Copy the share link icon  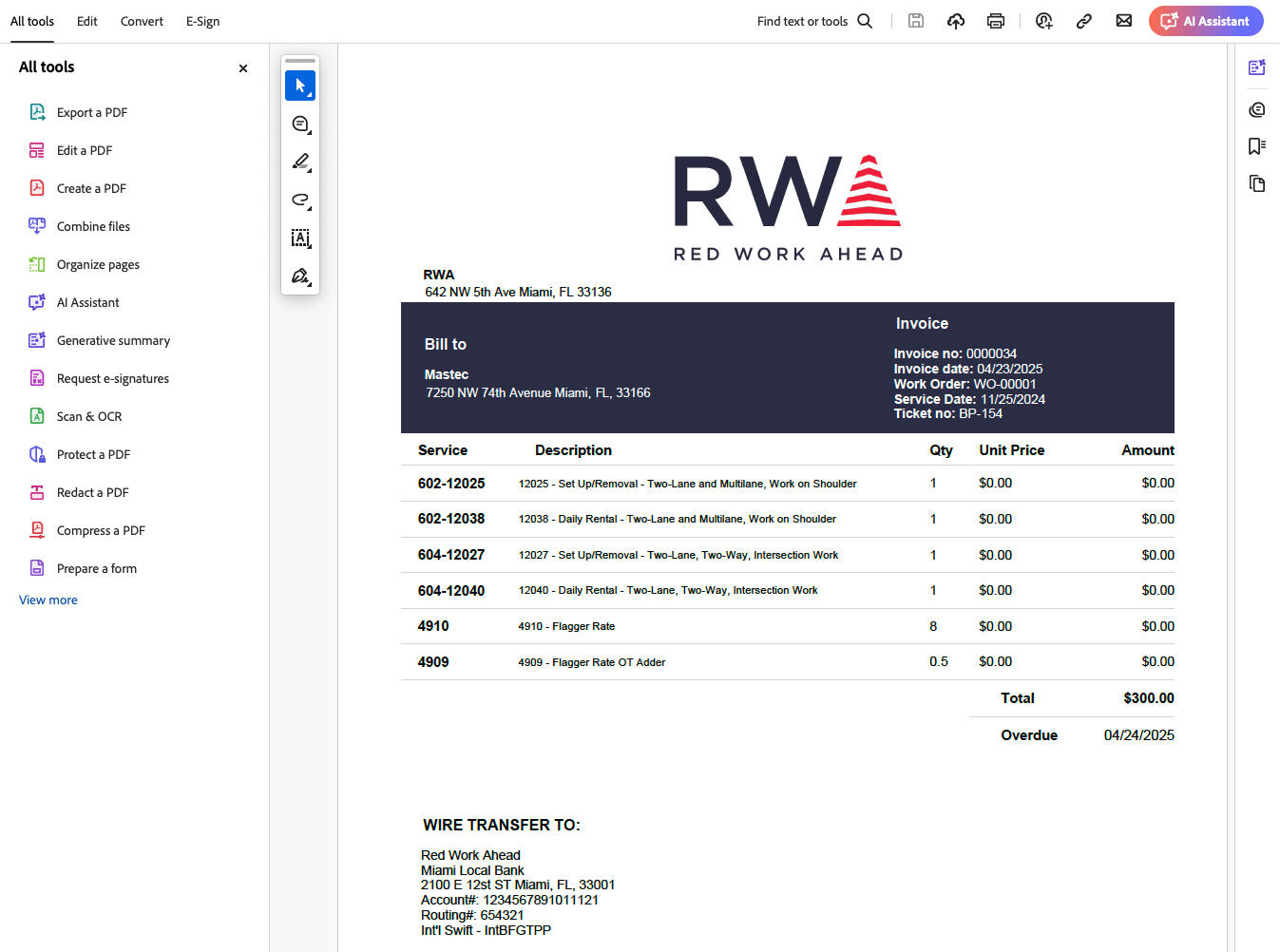click(x=1083, y=21)
